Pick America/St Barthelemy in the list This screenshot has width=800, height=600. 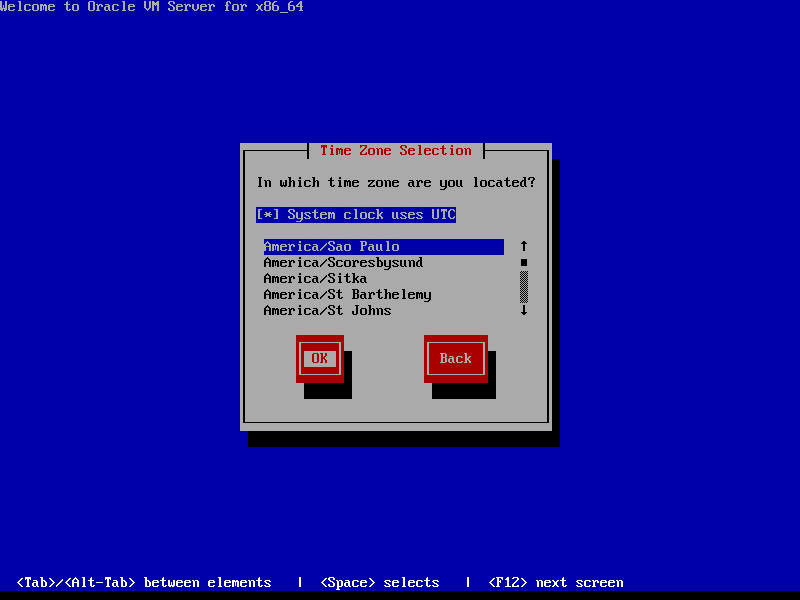click(x=347, y=295)
